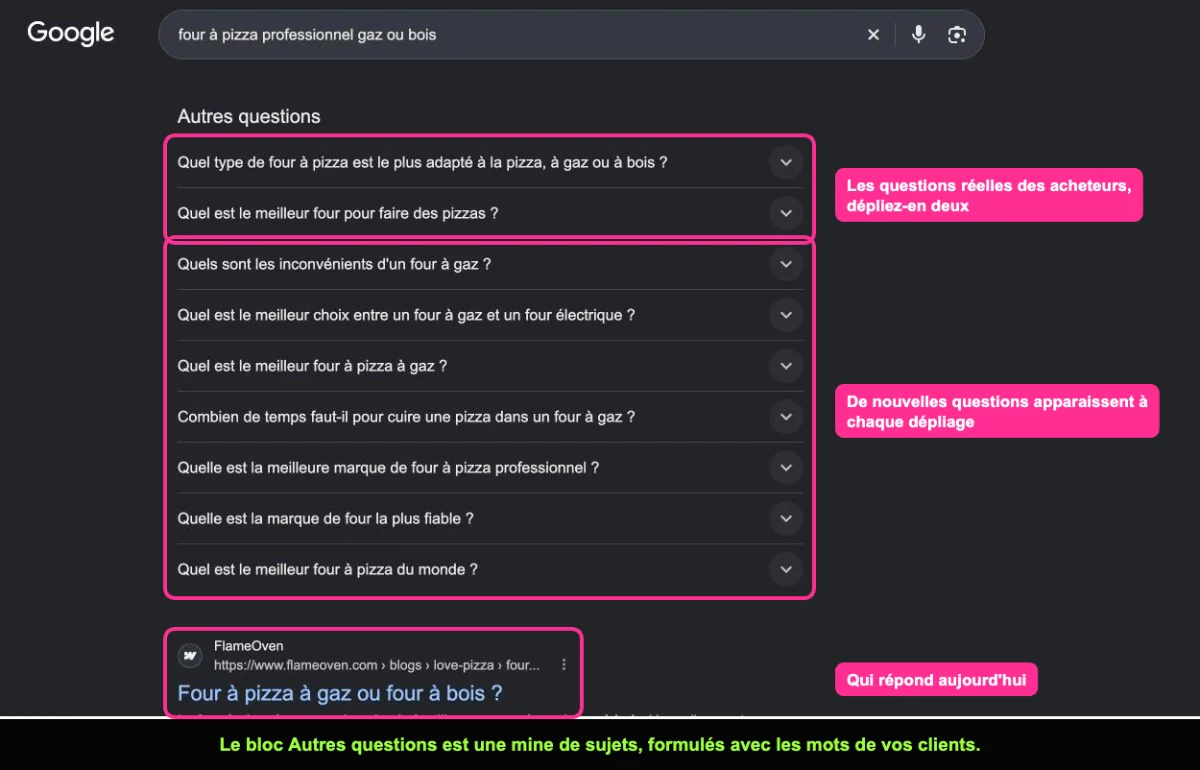Open question text 'Quelle est la meilleure marque de four à pizza professionnel ?'
1200x770 pixels.
pos(388,468)
